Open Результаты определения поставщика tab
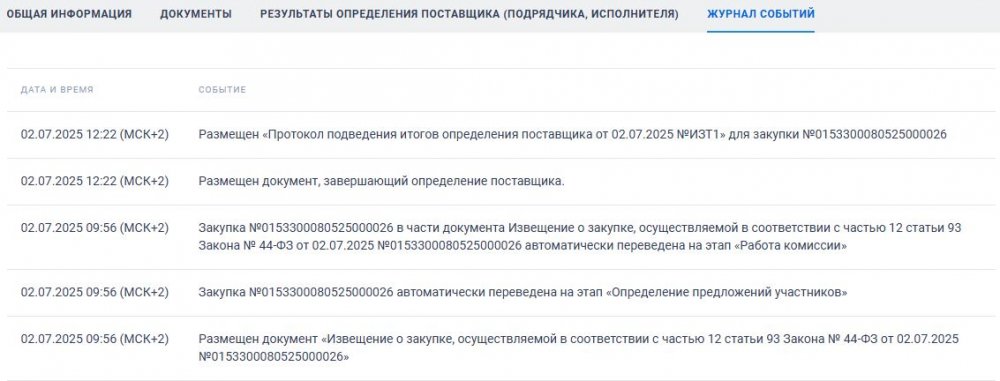 click(x=469, y=13)
